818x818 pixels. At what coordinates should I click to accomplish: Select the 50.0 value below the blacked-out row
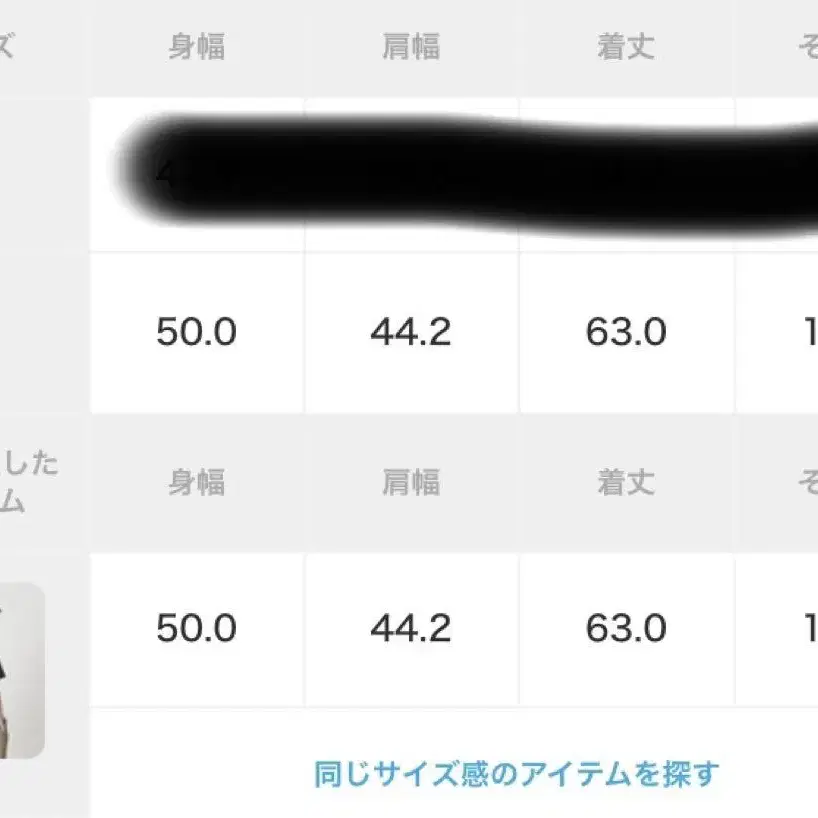click(196, 332)
